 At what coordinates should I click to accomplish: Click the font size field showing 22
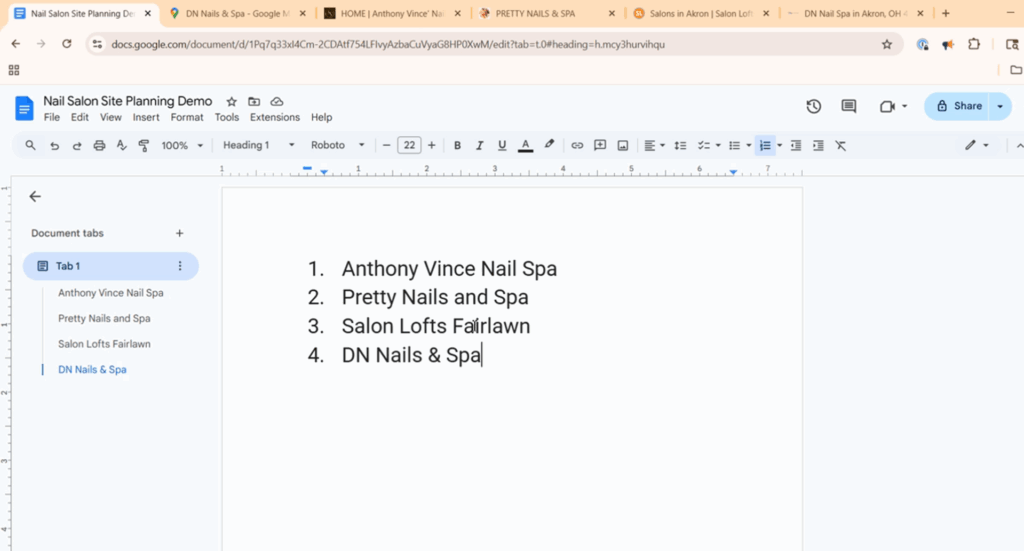(x=409, y=146)
